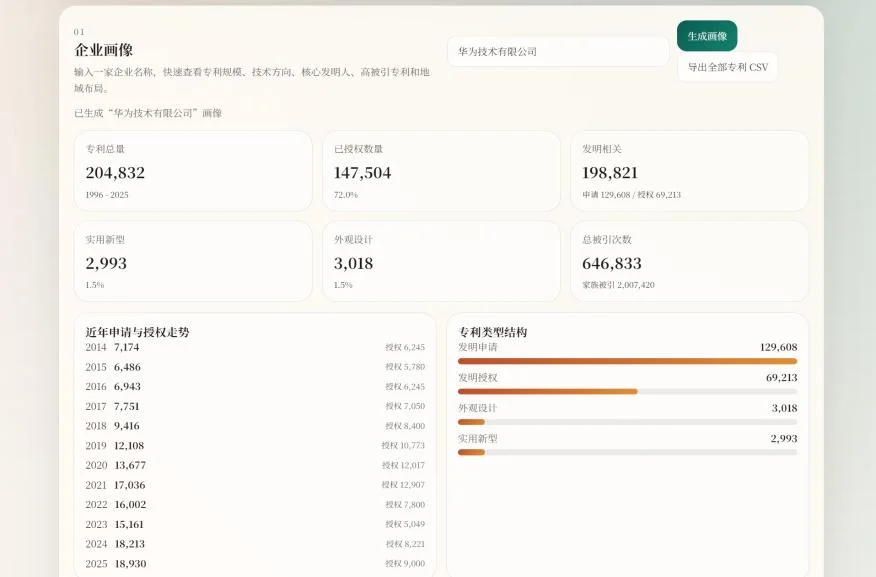Click the 生成画像 button

coord(707,36)
